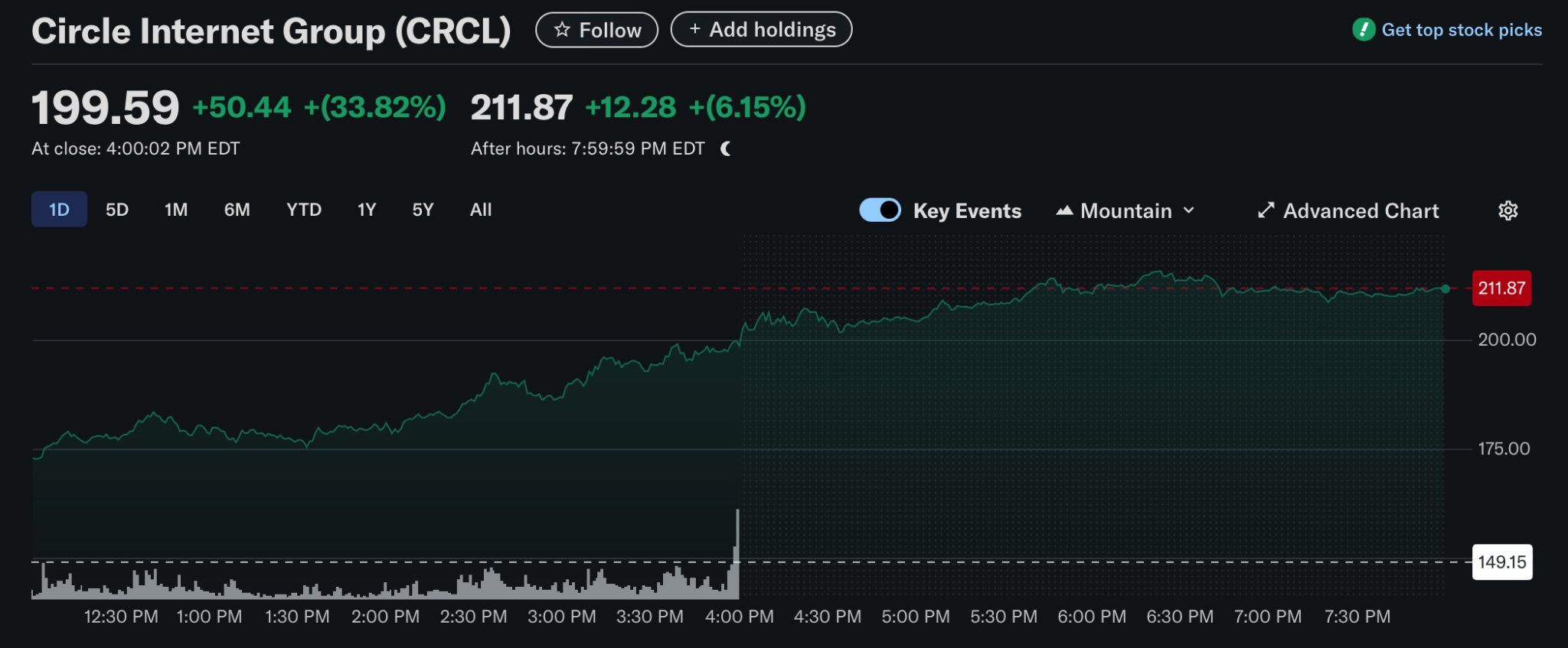This screenshot has height=648, width=1568.
Task: Switch to the 5D time range tab
Action: coord(116,209)
